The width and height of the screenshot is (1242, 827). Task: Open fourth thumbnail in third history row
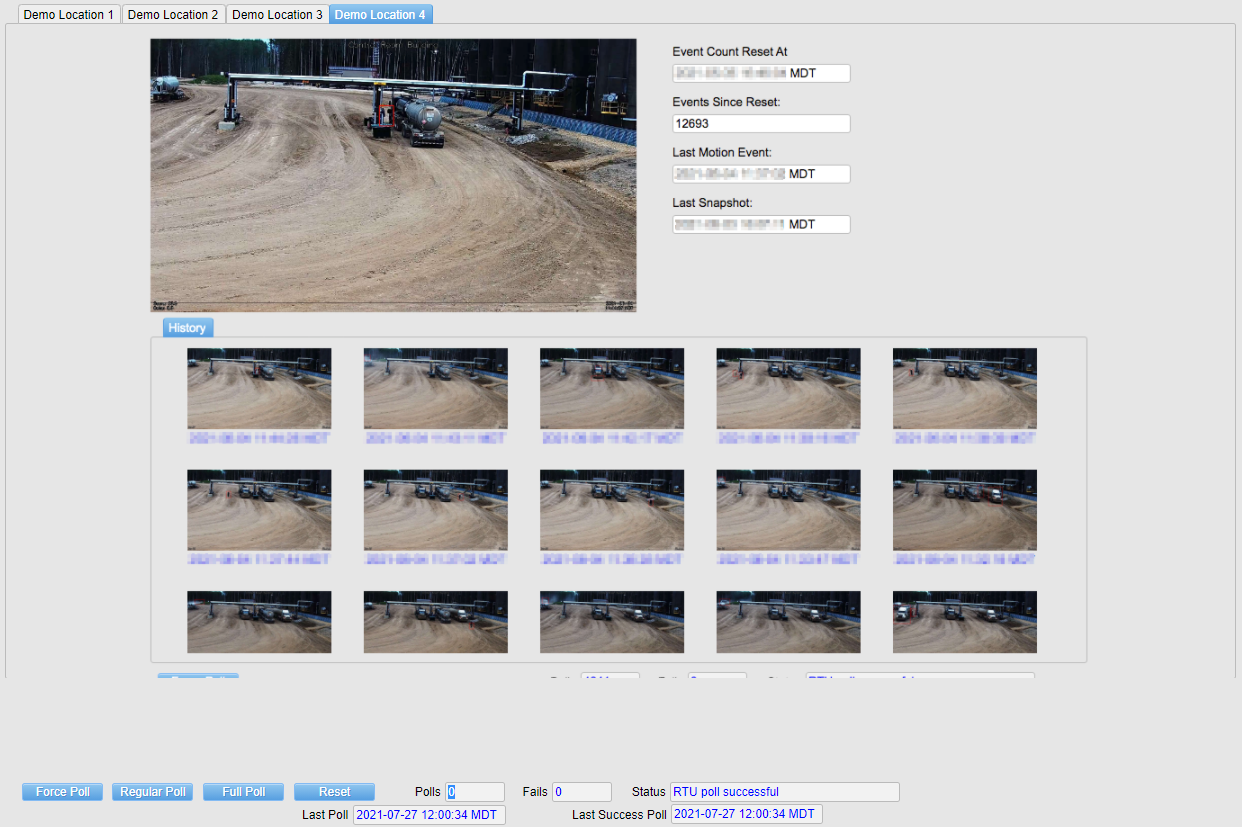coord(789,622)
